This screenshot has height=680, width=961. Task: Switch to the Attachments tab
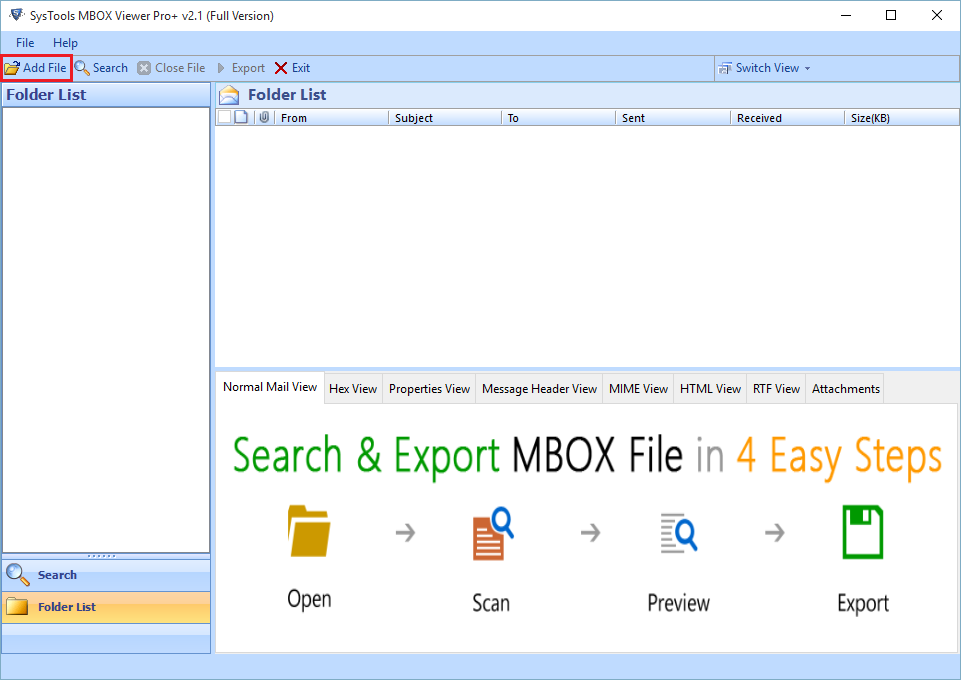click(x=846, y=389)
